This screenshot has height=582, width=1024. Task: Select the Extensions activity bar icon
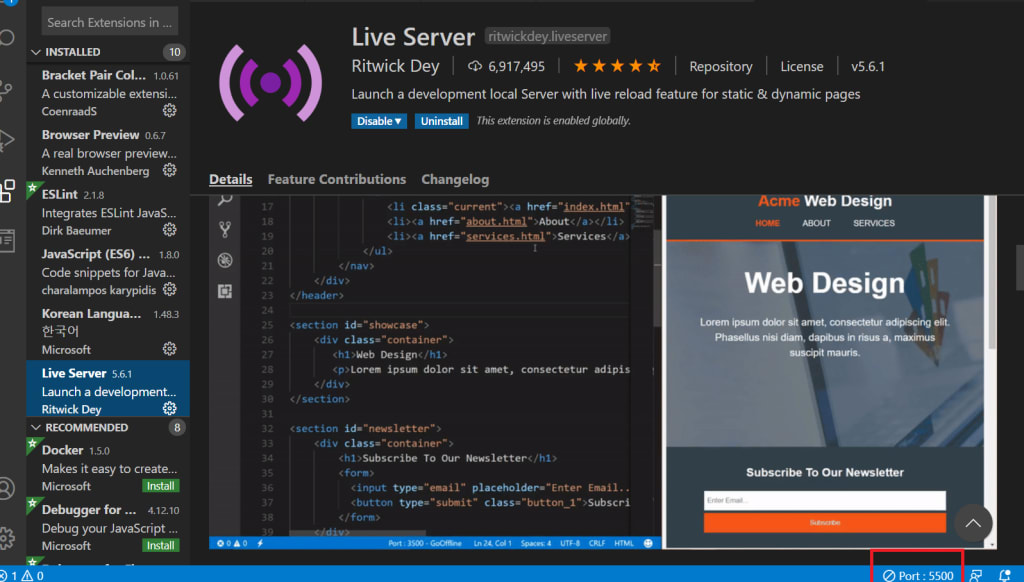coord(7,191)
